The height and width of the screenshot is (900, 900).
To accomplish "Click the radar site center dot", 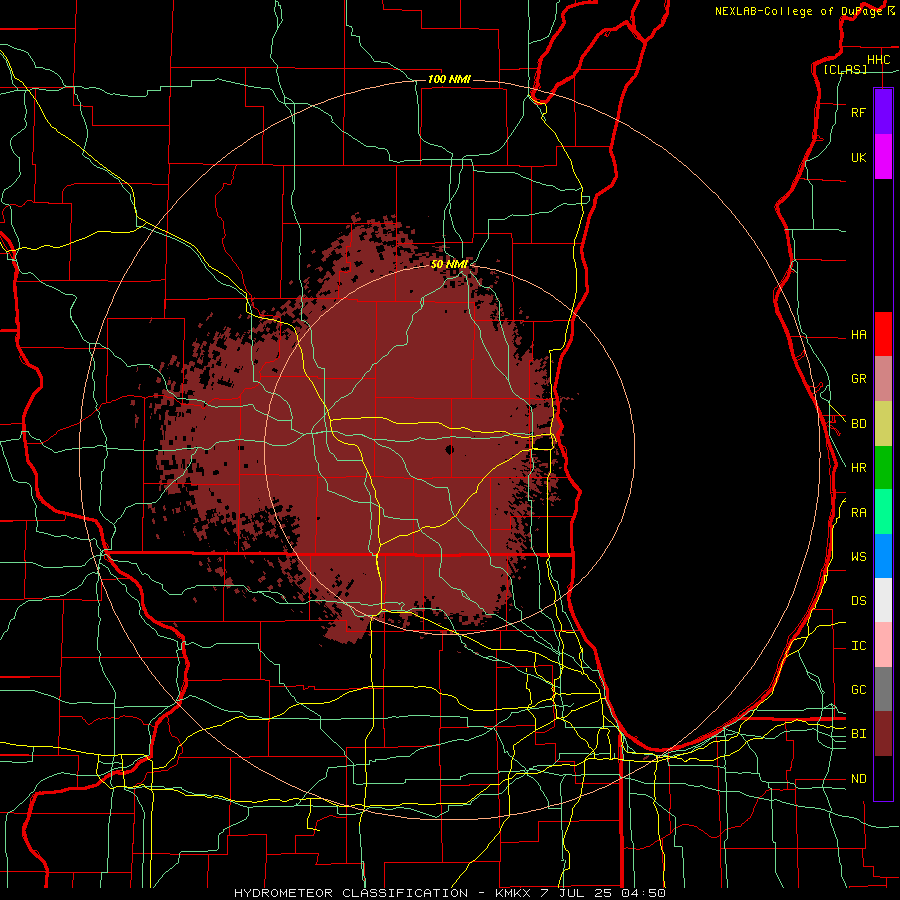I will (x=449, y=449).
